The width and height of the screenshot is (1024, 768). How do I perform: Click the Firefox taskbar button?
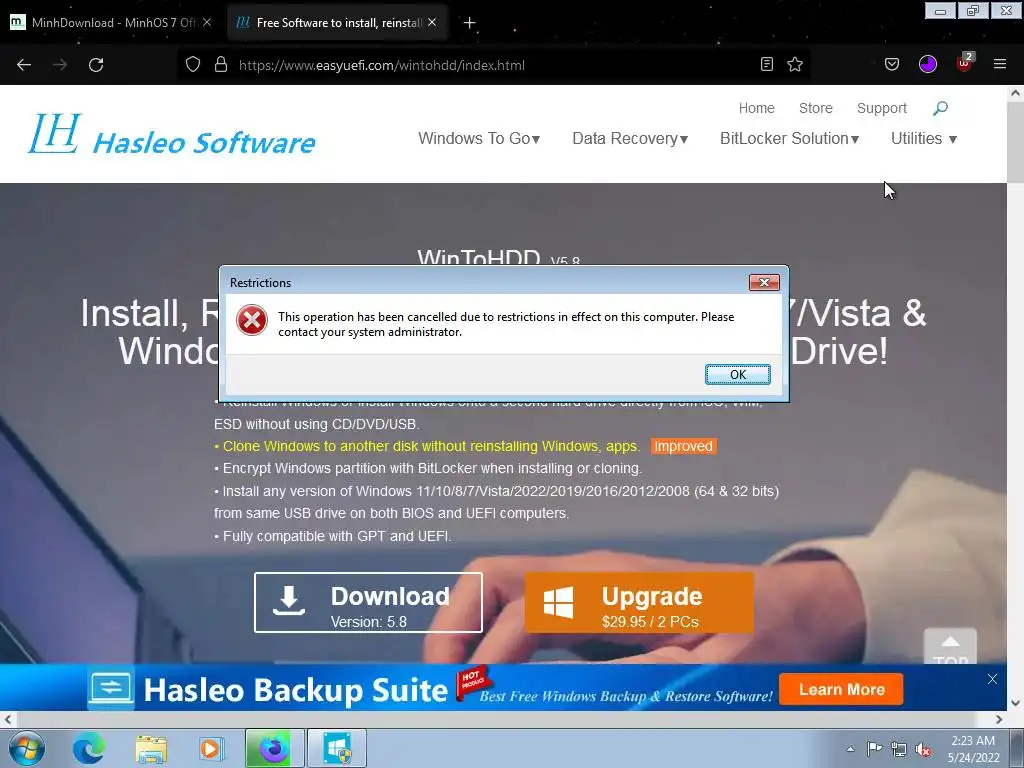pyautogui.click(x=274, y=749)
